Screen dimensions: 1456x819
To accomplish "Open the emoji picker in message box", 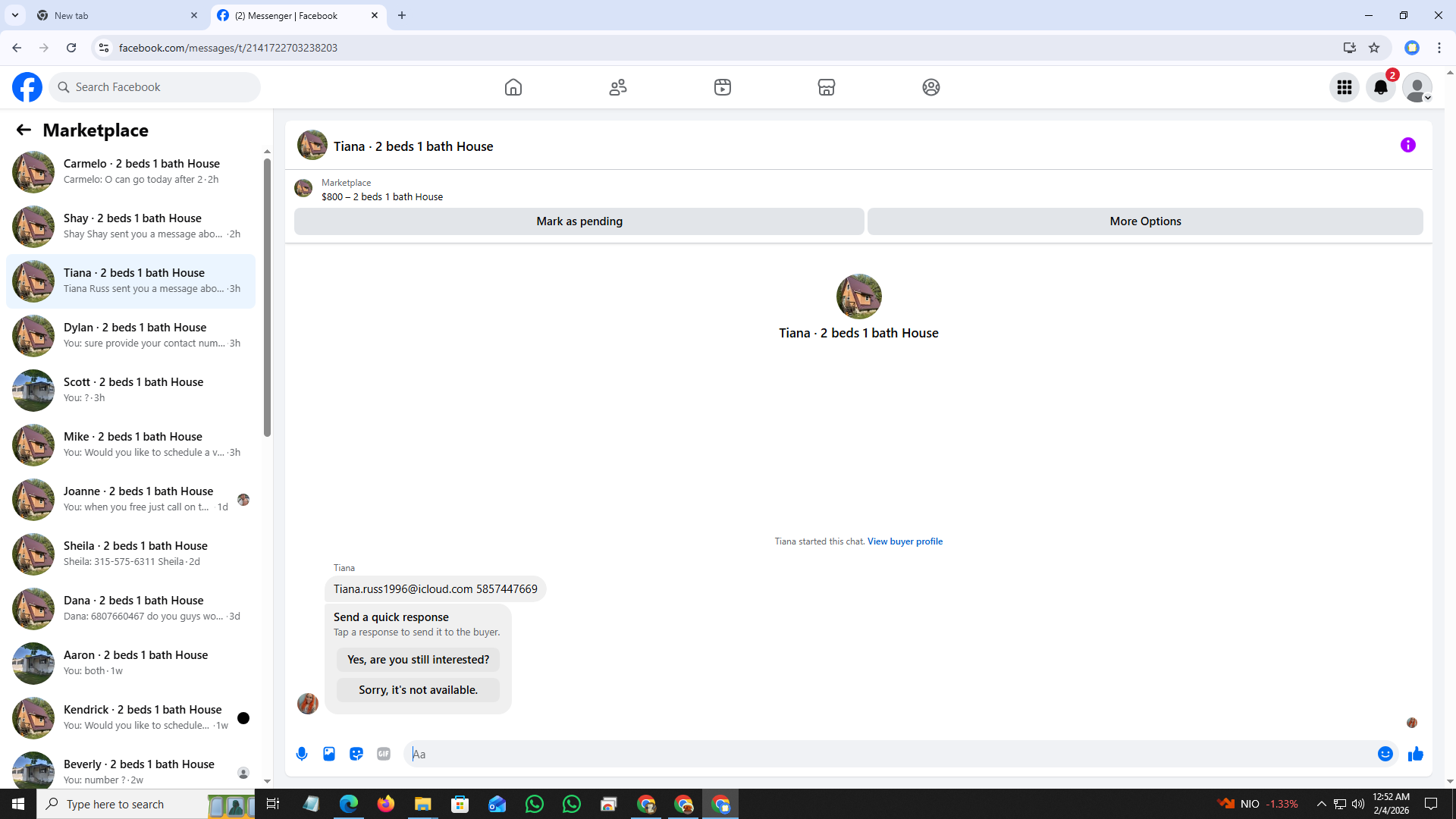I will 1385,754.
